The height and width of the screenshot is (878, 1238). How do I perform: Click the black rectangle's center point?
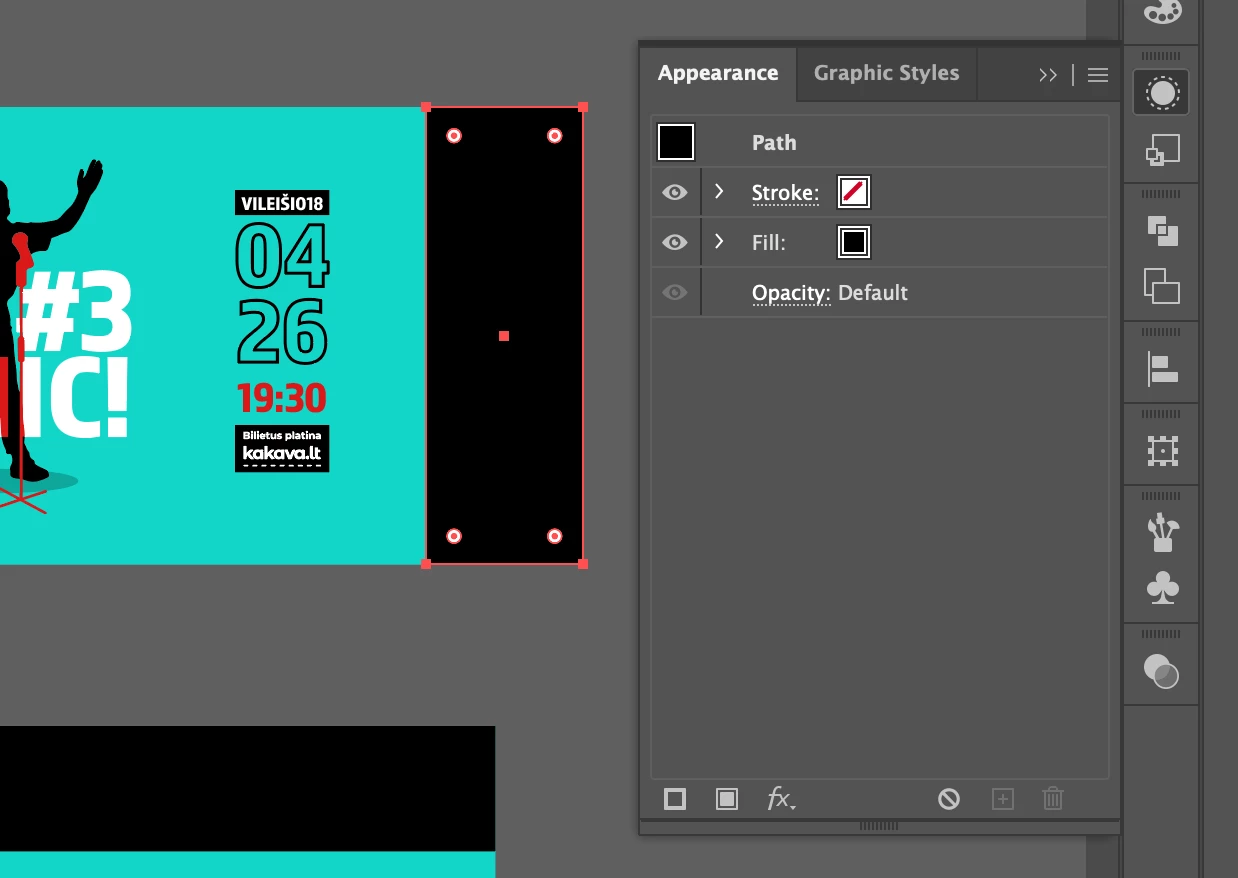pos(504,336)
